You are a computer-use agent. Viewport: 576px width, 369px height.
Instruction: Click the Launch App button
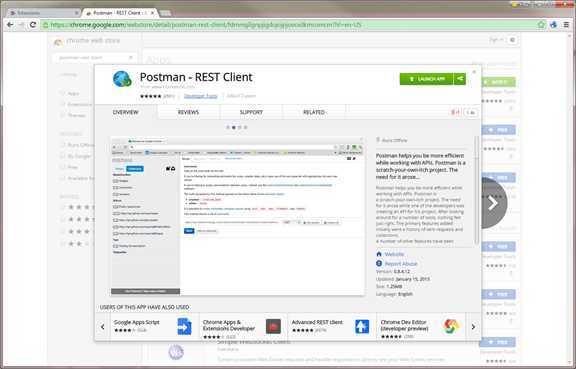427,79
